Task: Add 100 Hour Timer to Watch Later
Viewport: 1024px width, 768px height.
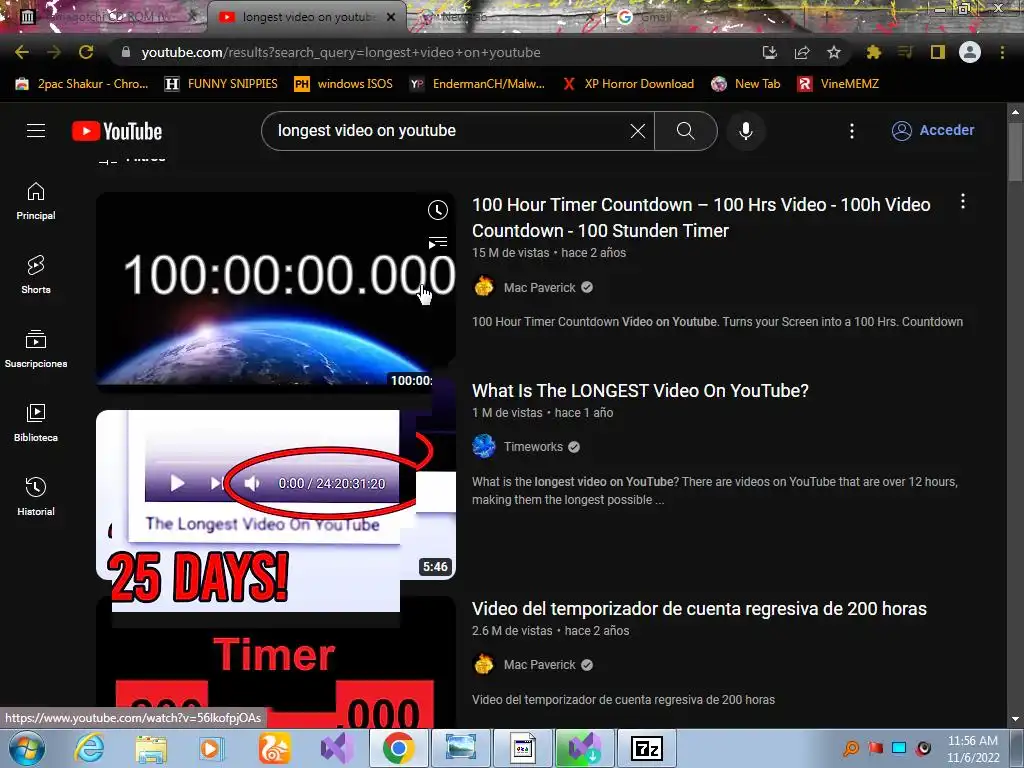Action: pos(438,210)
